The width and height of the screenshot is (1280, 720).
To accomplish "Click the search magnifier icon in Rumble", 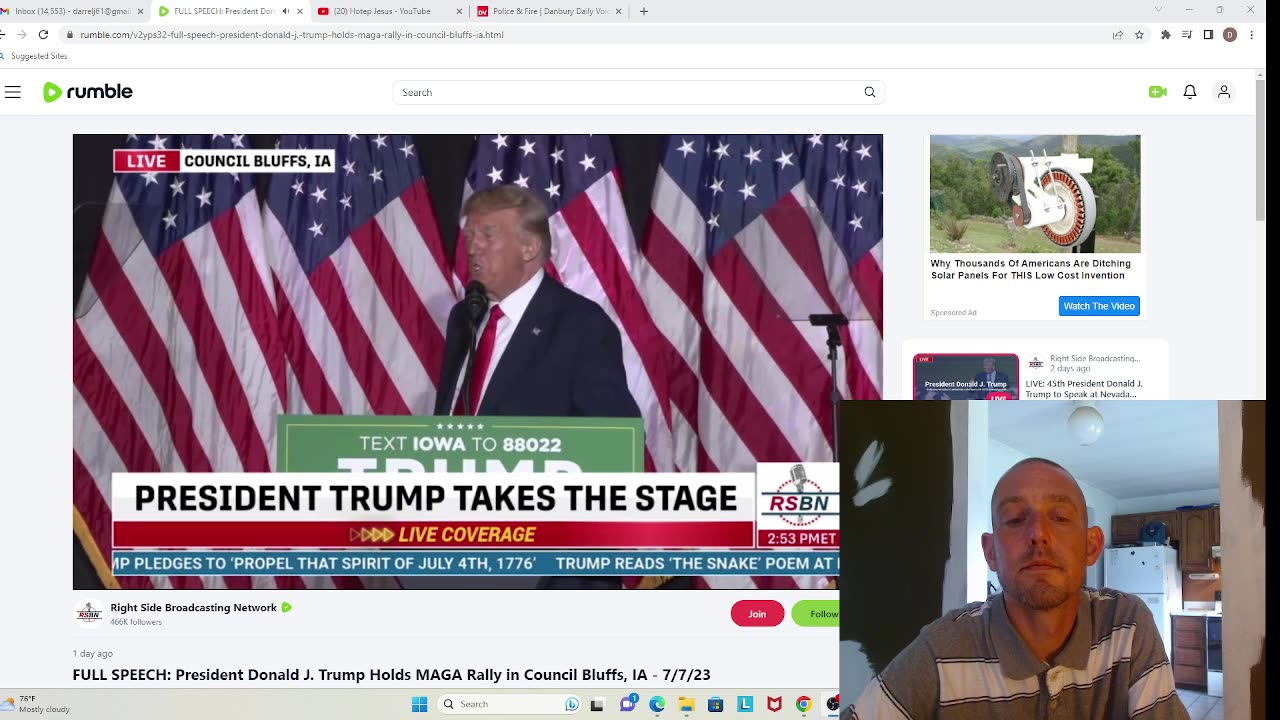I will [870, 92].
